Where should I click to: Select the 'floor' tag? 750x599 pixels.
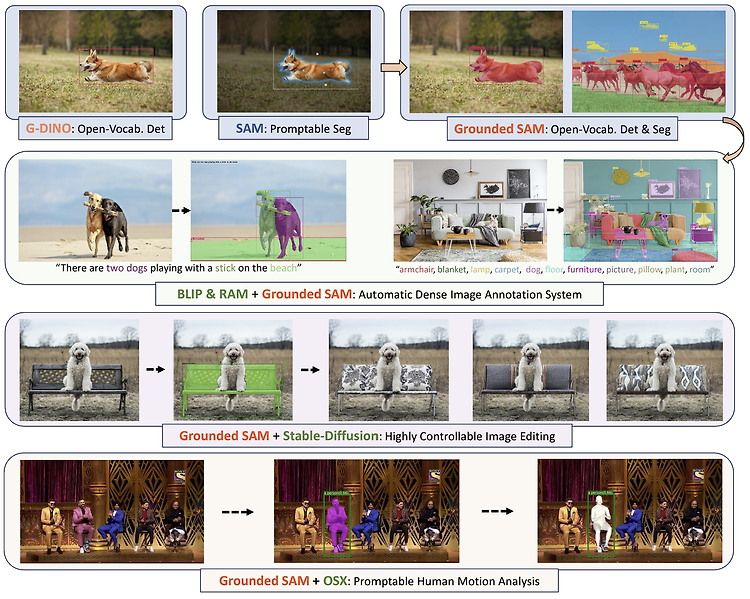554,269
